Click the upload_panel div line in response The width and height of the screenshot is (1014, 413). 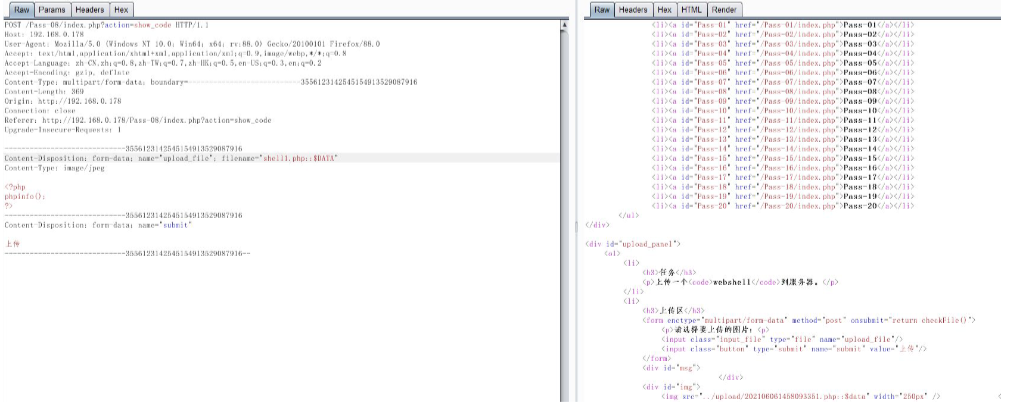(632, 243)
